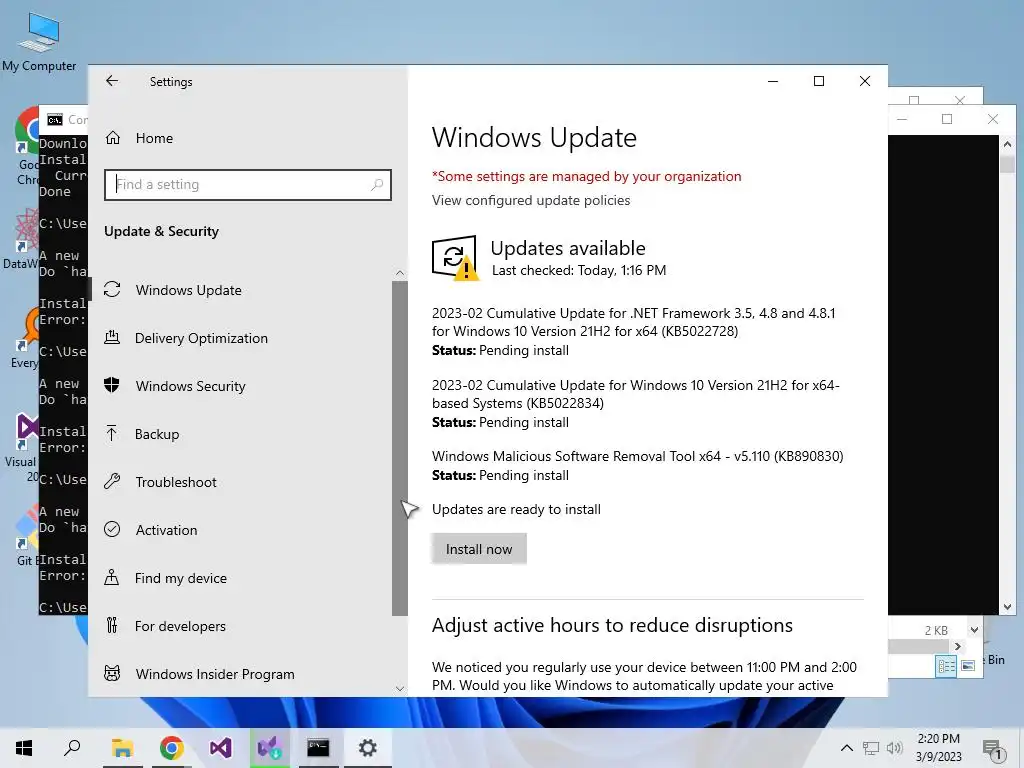Maximize the Settings window
The width and height of the screenshot is (1024, 768).
(819, 81)
